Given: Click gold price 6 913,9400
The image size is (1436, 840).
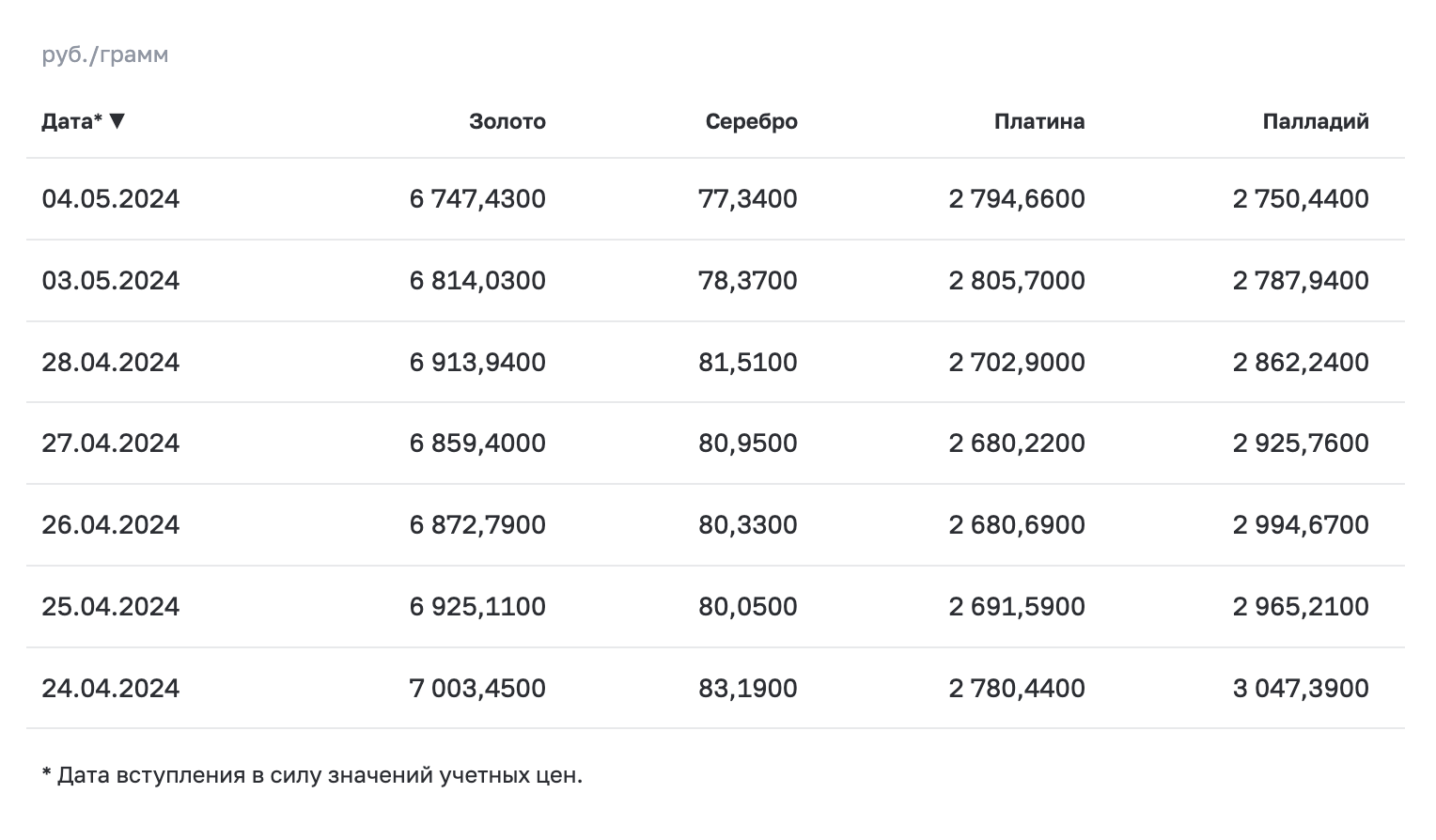Looking at the screenshot, I should pos(477,363).
